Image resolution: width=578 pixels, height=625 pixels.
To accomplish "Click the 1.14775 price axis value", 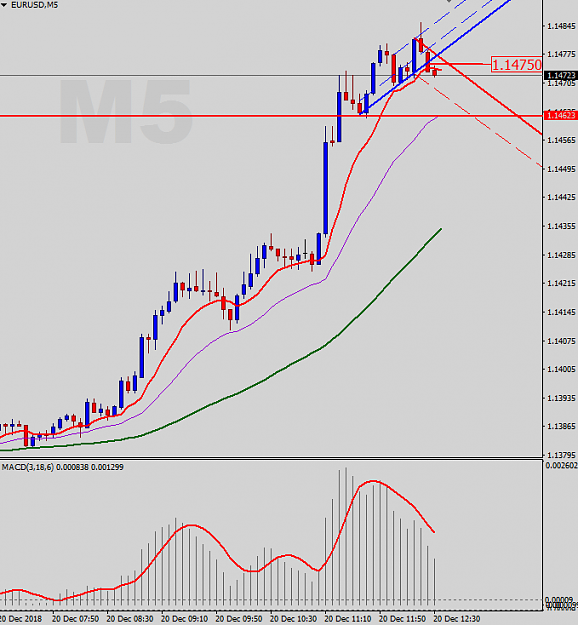I will [562, 55].
